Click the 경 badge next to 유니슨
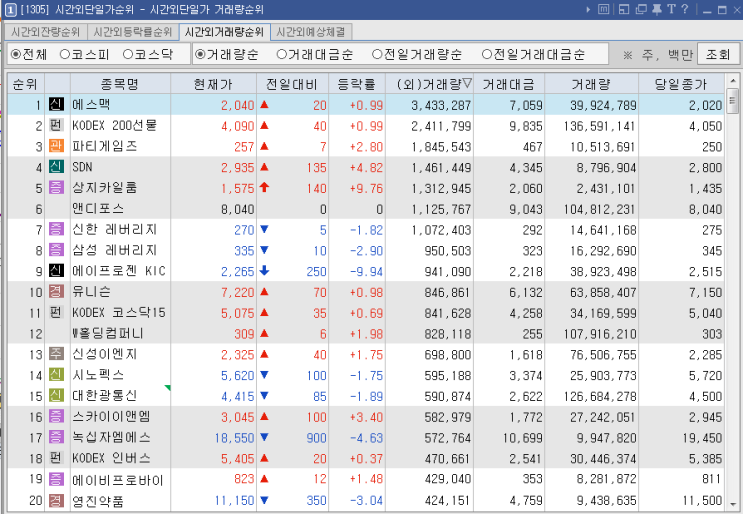This screenshot has width=743, height=514. pyautogui.click(x=56, y=292)
